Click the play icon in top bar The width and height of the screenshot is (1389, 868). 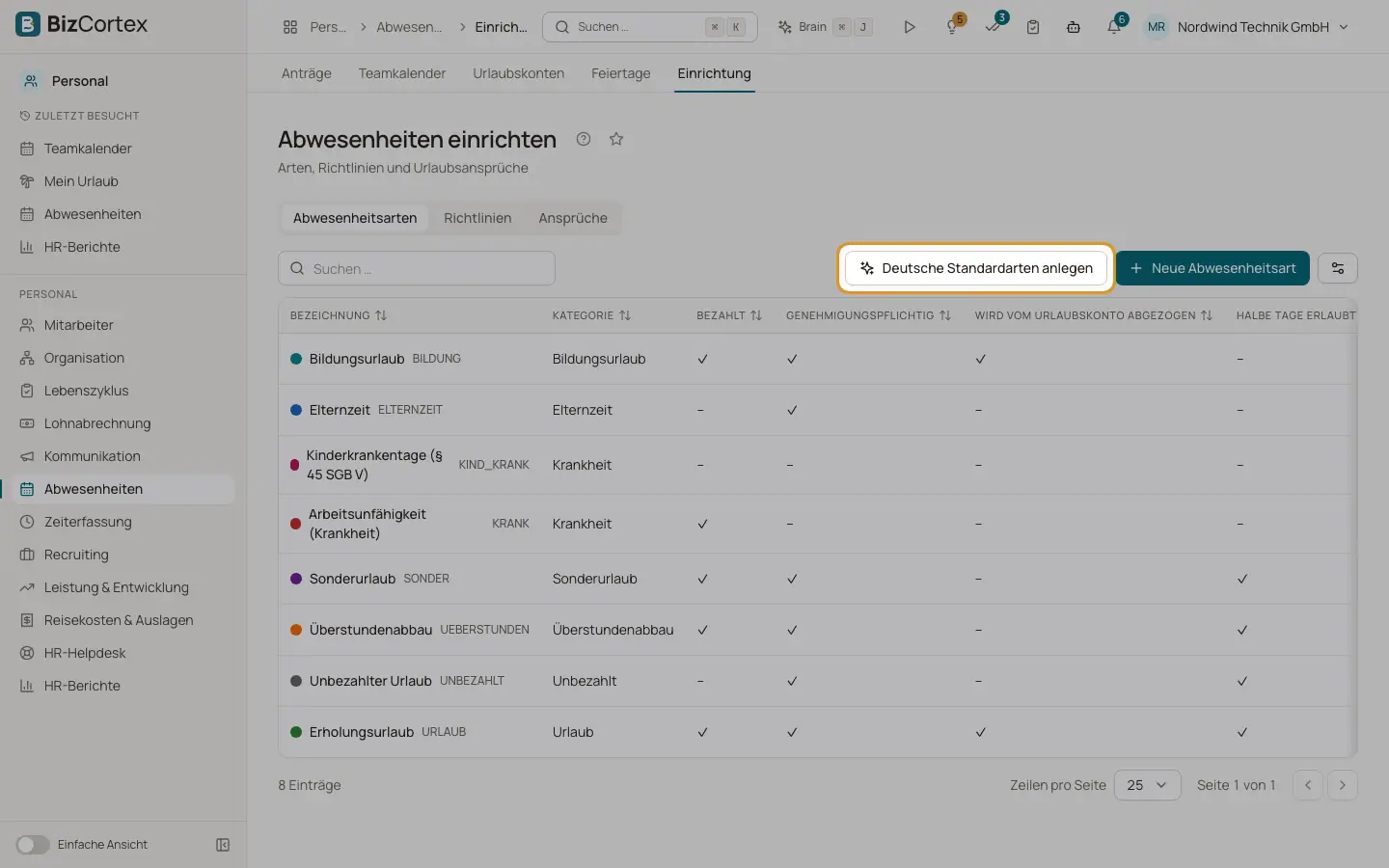[x=910, y=27]
